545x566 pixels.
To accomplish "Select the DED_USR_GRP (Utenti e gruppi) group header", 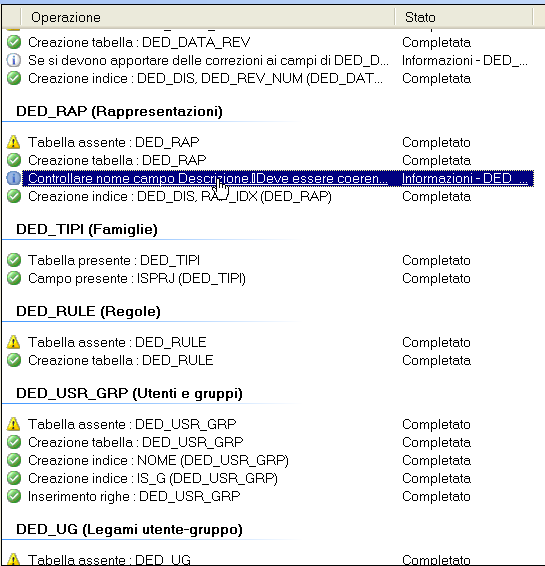I will coord(129,393).
